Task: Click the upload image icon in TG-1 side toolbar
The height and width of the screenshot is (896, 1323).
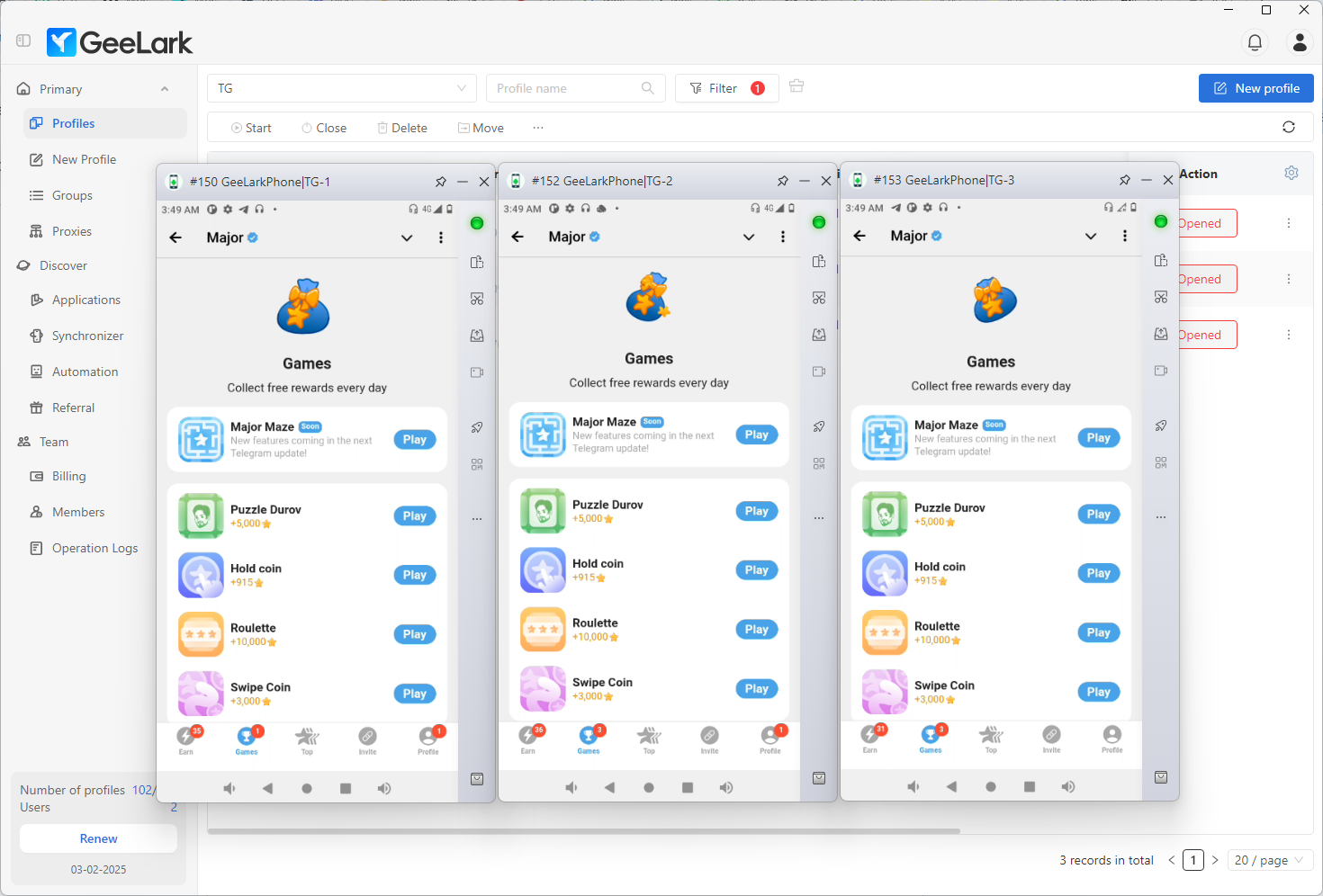Action: [x=477, y=336]
